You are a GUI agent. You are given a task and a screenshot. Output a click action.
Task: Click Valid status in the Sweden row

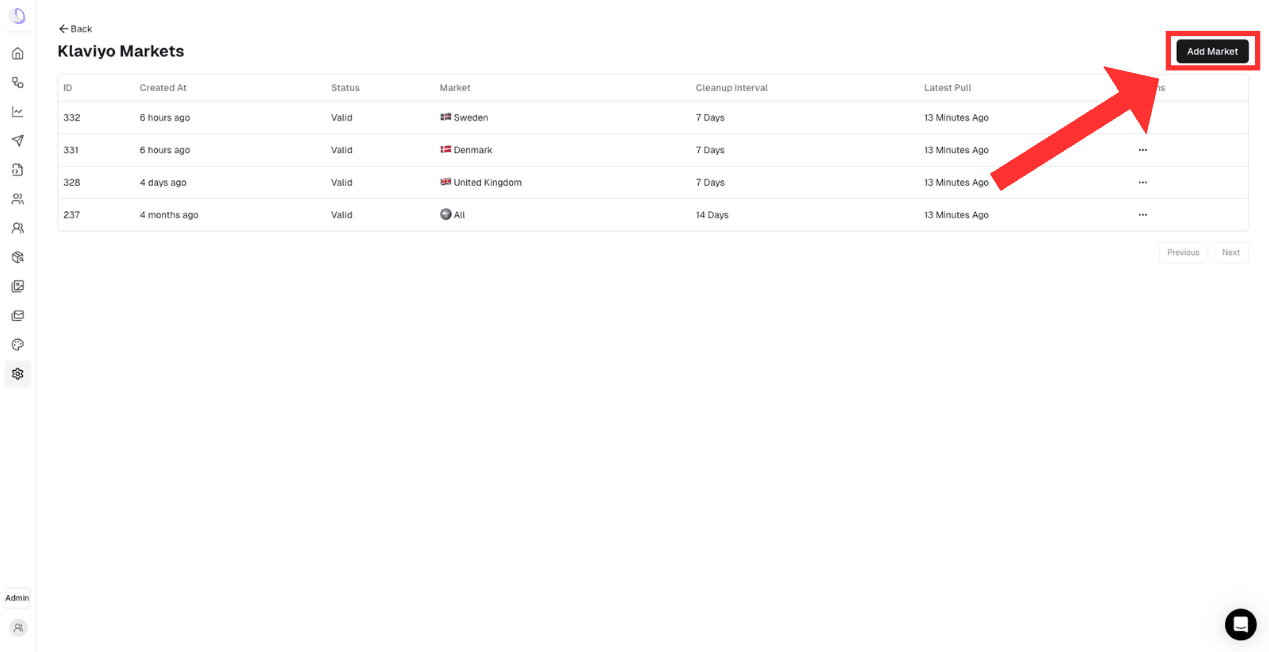point(342,118)
